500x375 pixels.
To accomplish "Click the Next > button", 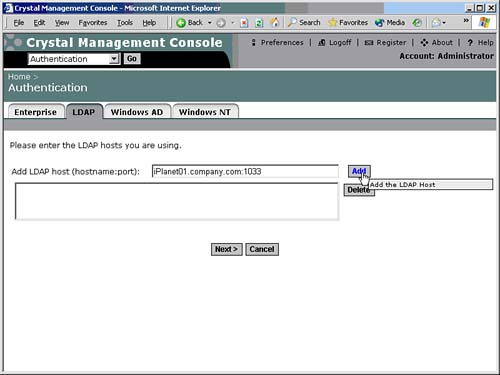I will (x=226, y=249).
